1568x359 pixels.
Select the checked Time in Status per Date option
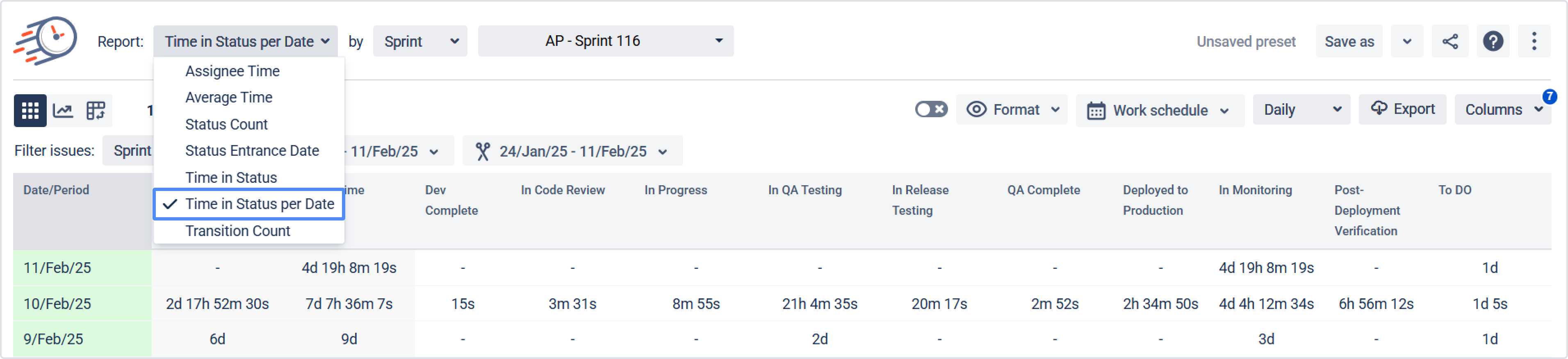(249, 204)
